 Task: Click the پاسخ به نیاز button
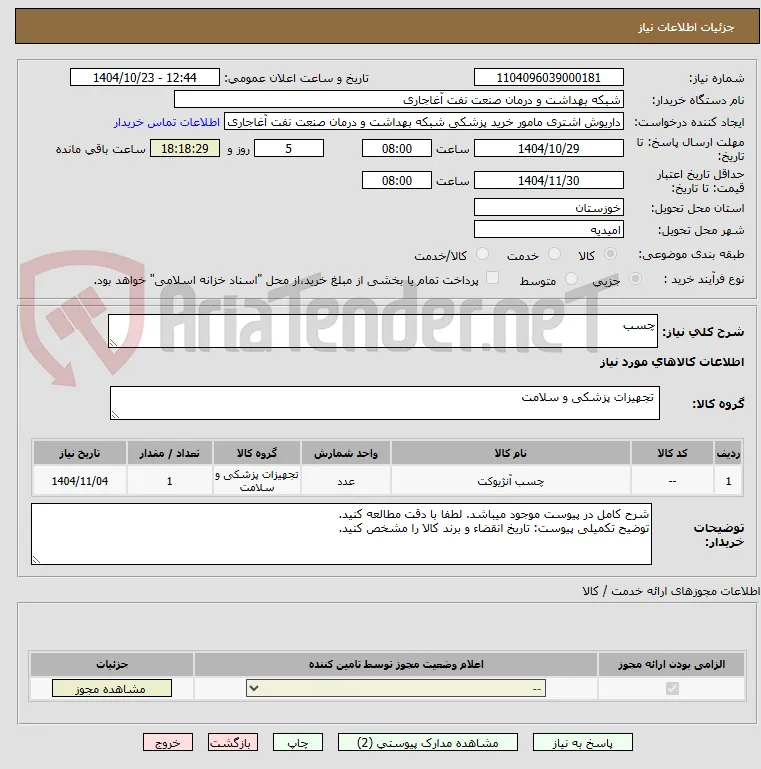click(583, 743)
